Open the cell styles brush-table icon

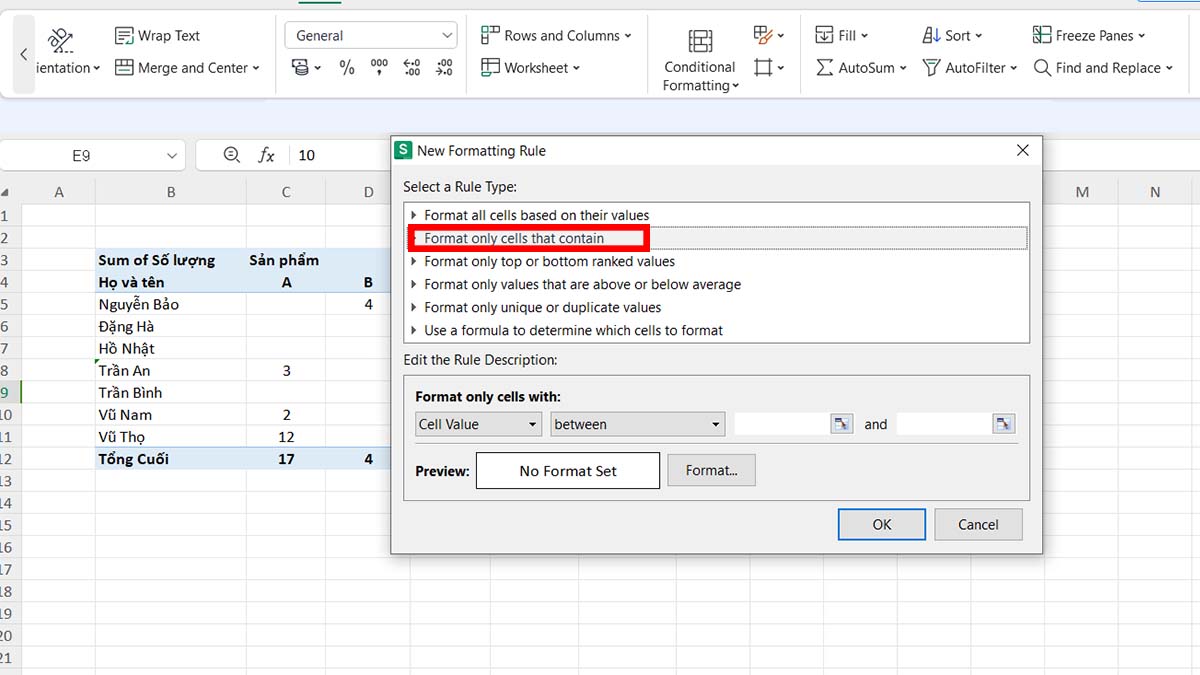click(x=768, y=36)
